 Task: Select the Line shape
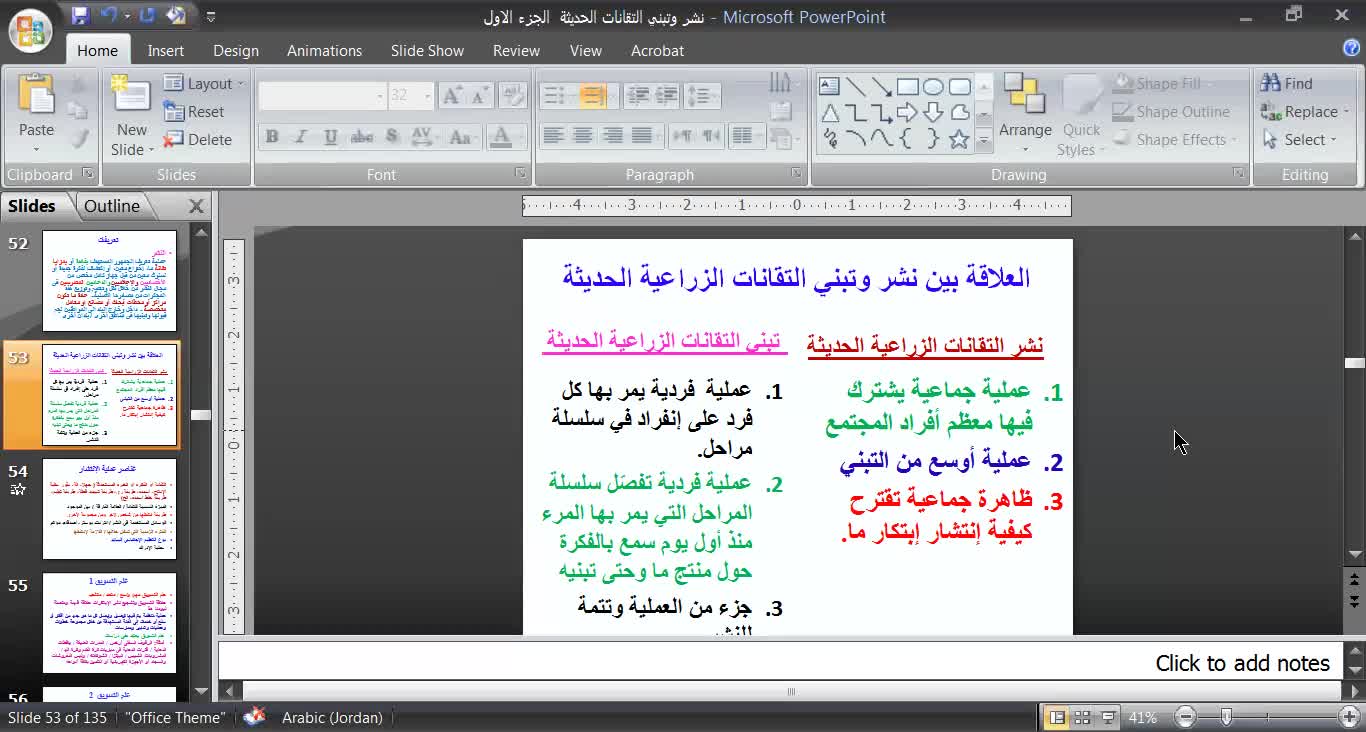pos(855,86)
